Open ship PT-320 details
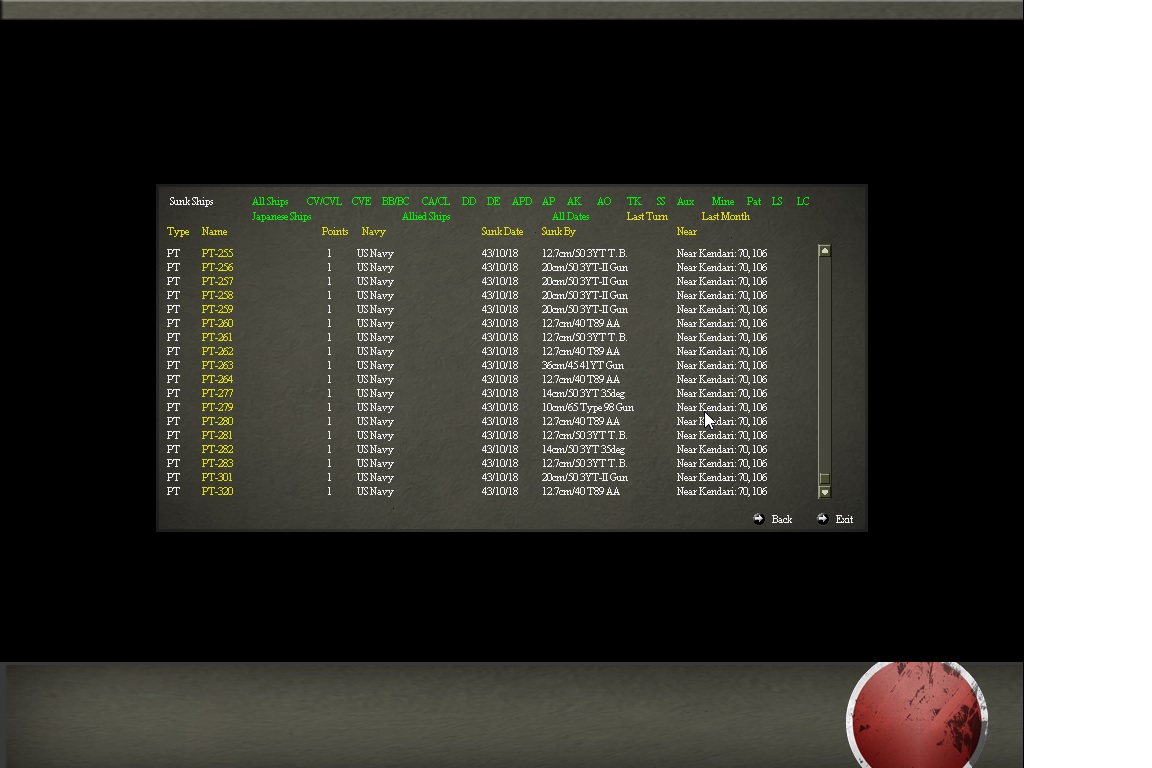Viewport: 1152px width, 768px height. click(217, 492)
